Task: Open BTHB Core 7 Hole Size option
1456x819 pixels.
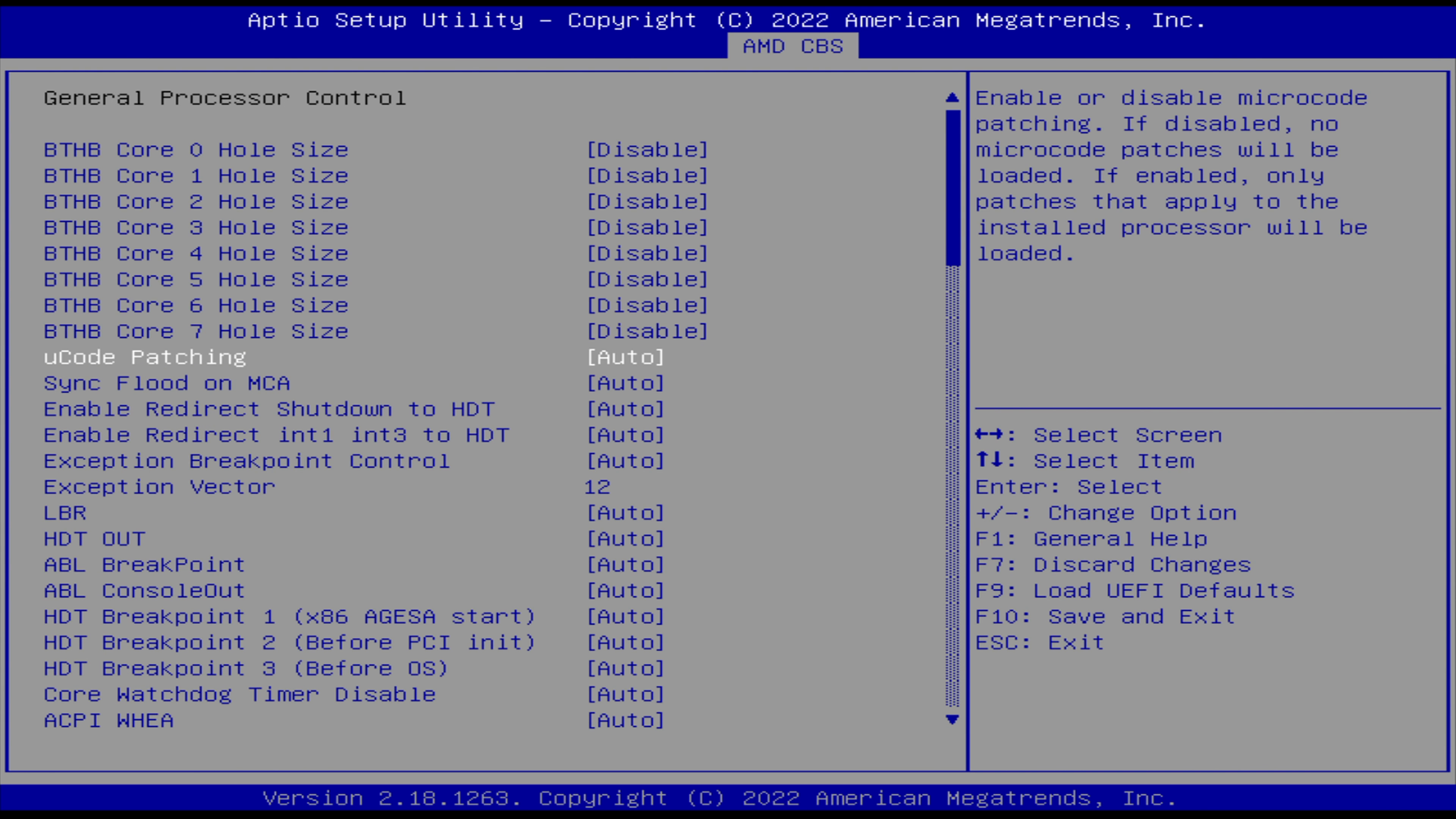Action: click(647, 332)
